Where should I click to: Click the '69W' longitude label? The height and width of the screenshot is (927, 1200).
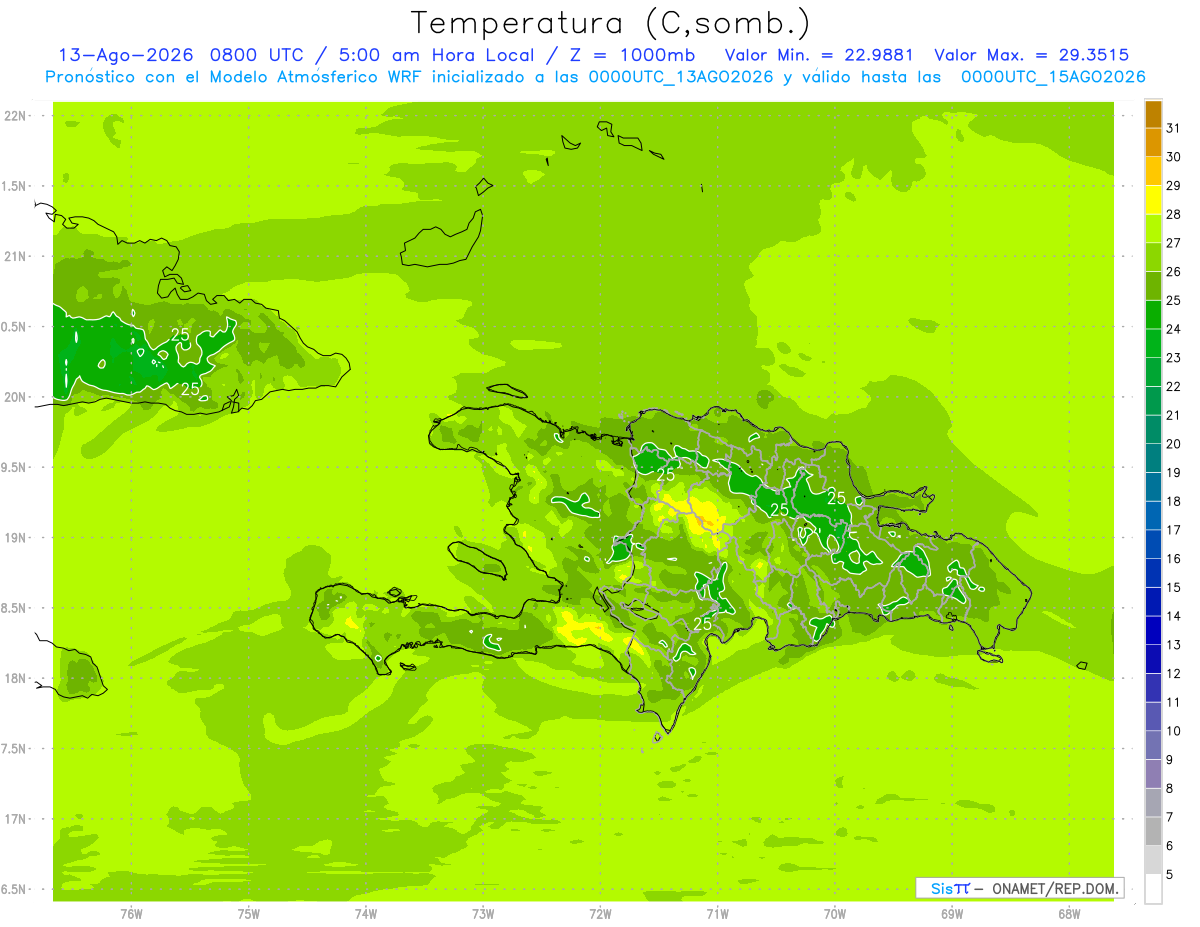click(952, 914)
